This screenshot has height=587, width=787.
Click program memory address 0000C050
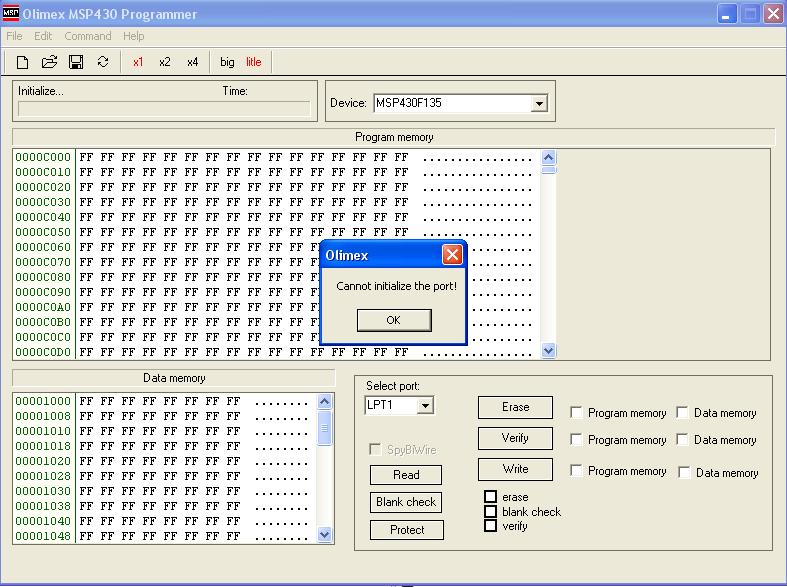click(43, 232)
